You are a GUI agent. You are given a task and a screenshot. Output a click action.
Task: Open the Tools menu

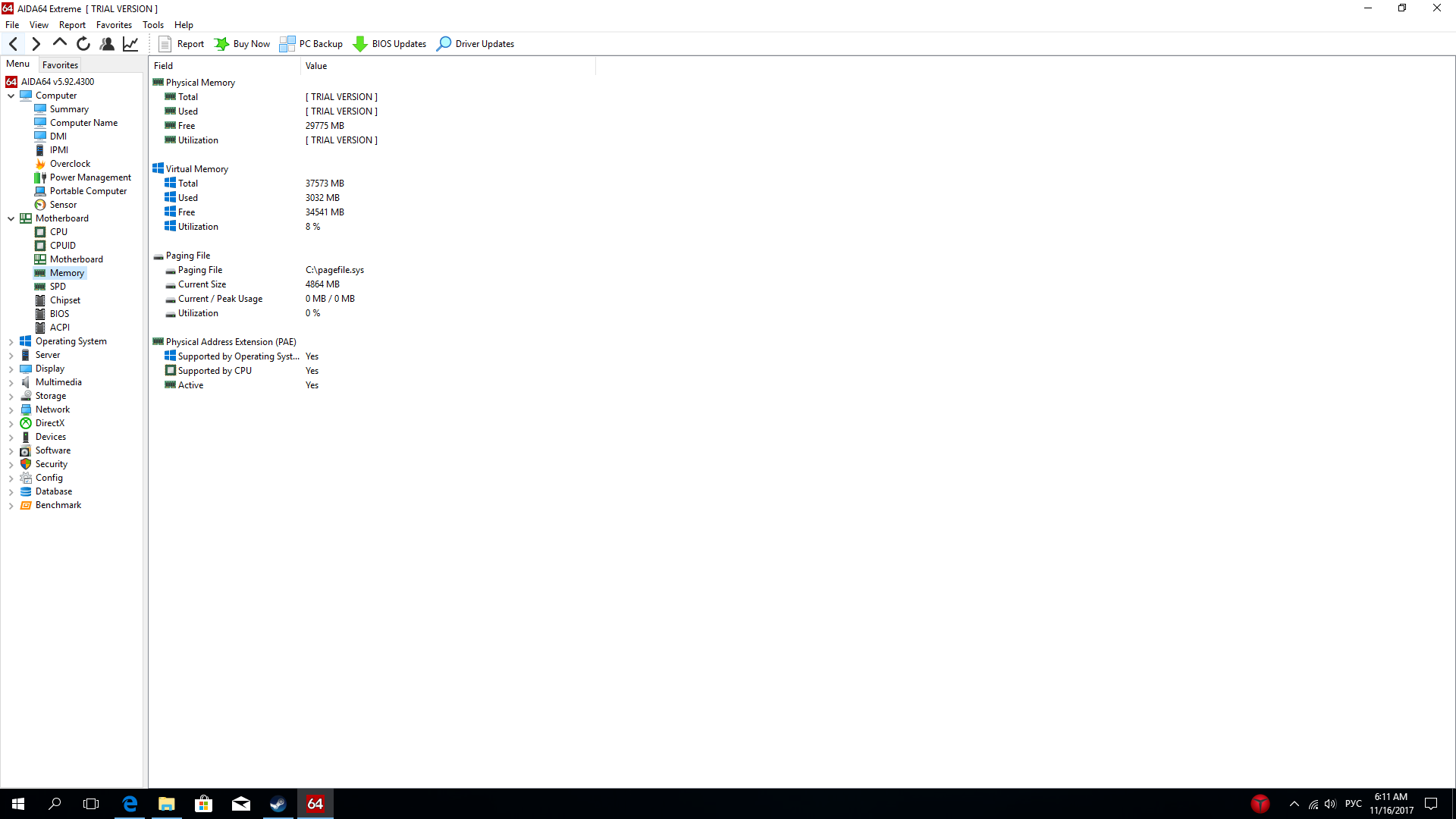pyautogui.click(x=153, y=25)
